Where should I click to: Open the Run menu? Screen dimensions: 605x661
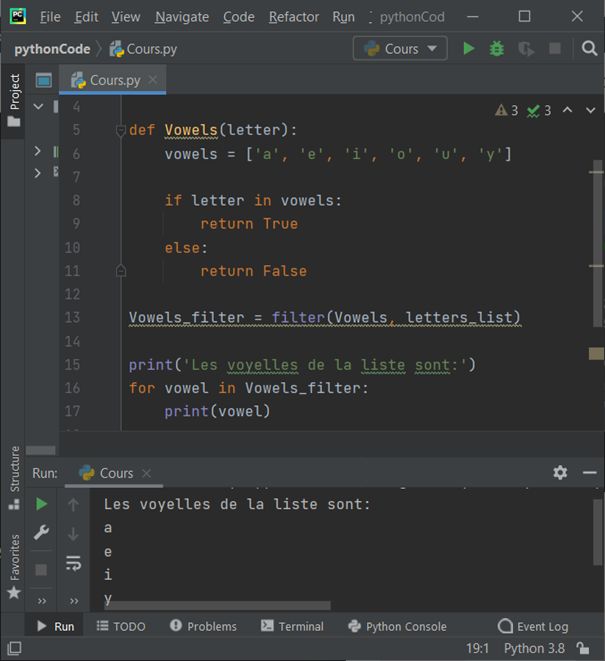[343, 17]
